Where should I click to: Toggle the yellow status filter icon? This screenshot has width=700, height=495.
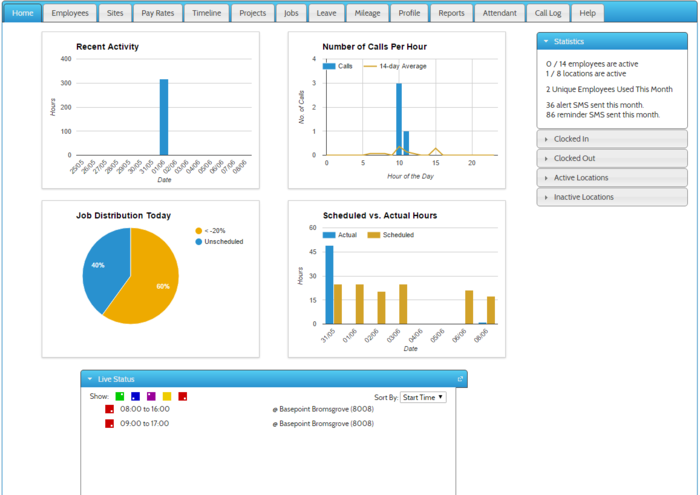coord(167,397)
